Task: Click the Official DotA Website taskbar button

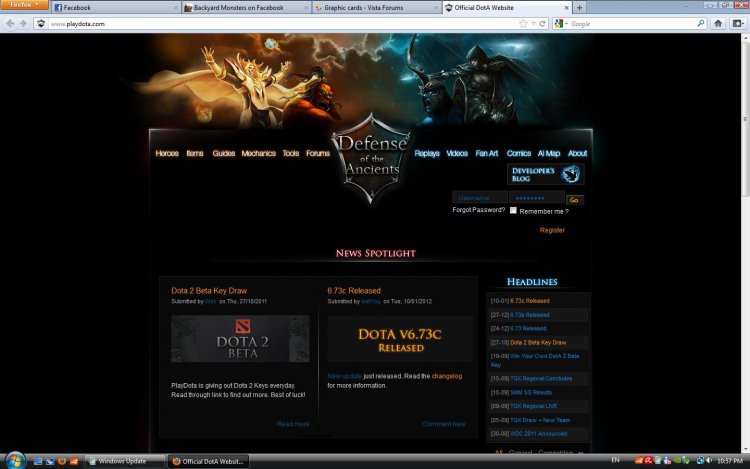Action: (209, 461)
